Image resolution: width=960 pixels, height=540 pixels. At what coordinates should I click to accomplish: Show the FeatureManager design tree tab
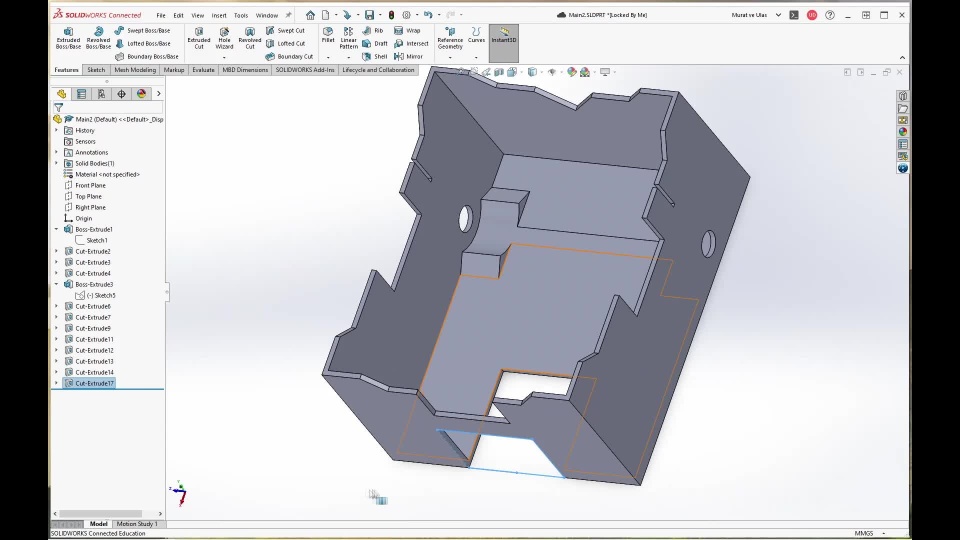61,94
